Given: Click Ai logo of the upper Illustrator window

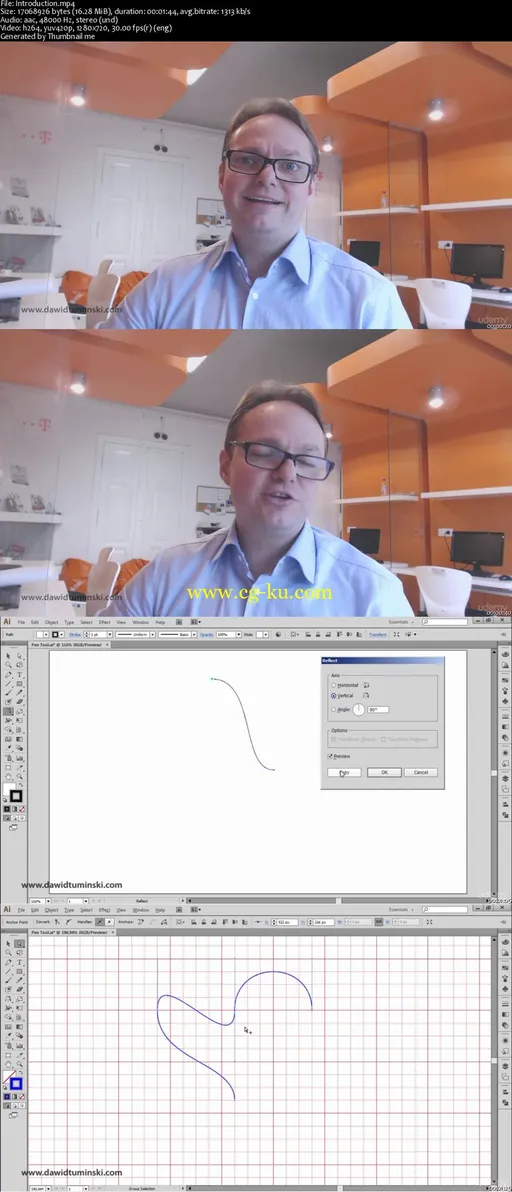Looking at the screenshot, I should (x=6, y=621).
